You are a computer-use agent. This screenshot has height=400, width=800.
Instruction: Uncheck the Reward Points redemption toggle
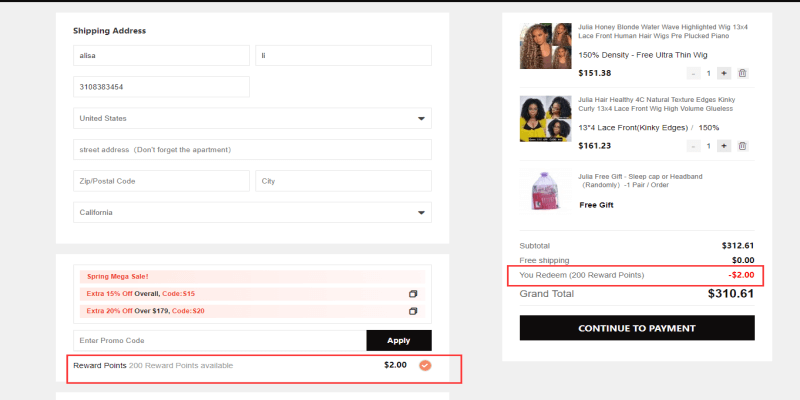click(x=425, y=365)
